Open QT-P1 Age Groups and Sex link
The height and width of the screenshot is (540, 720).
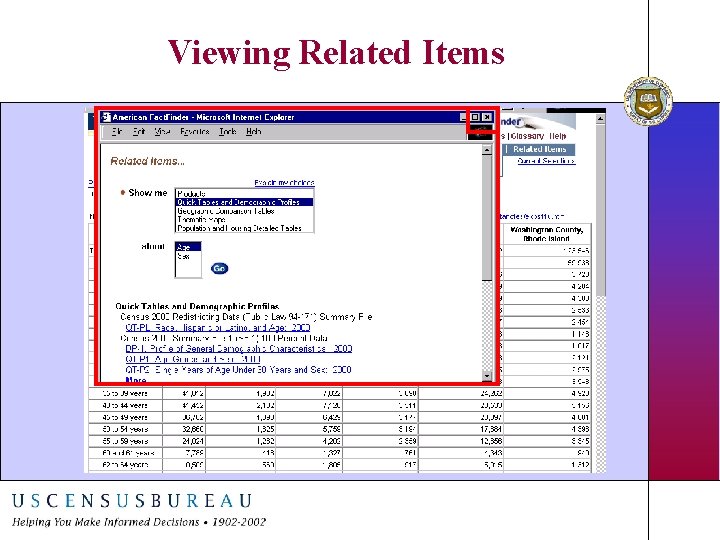click(x=193, y=359)
